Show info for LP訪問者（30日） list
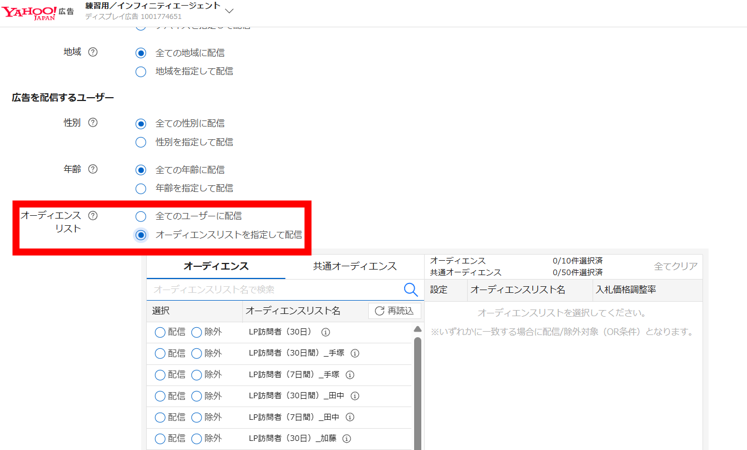Screen dimensions: 747x450 [x=325, y=332]
